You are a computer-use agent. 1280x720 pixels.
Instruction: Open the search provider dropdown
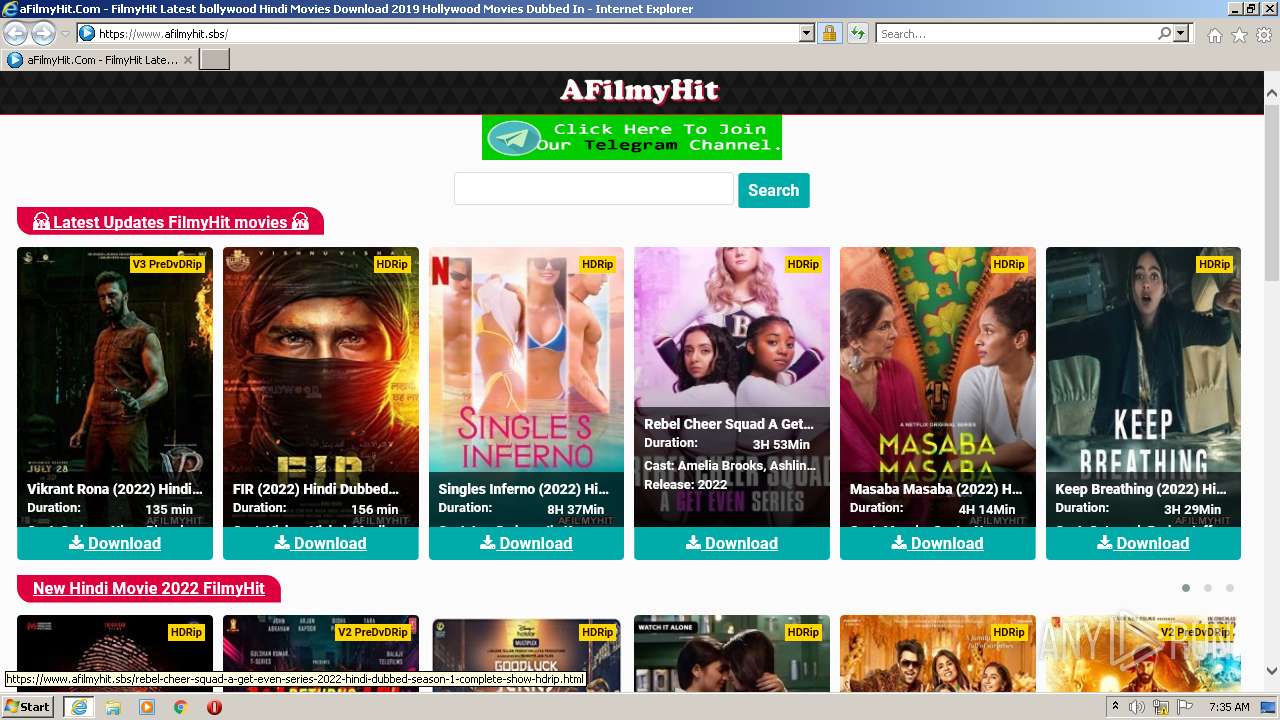(1181, 34)
